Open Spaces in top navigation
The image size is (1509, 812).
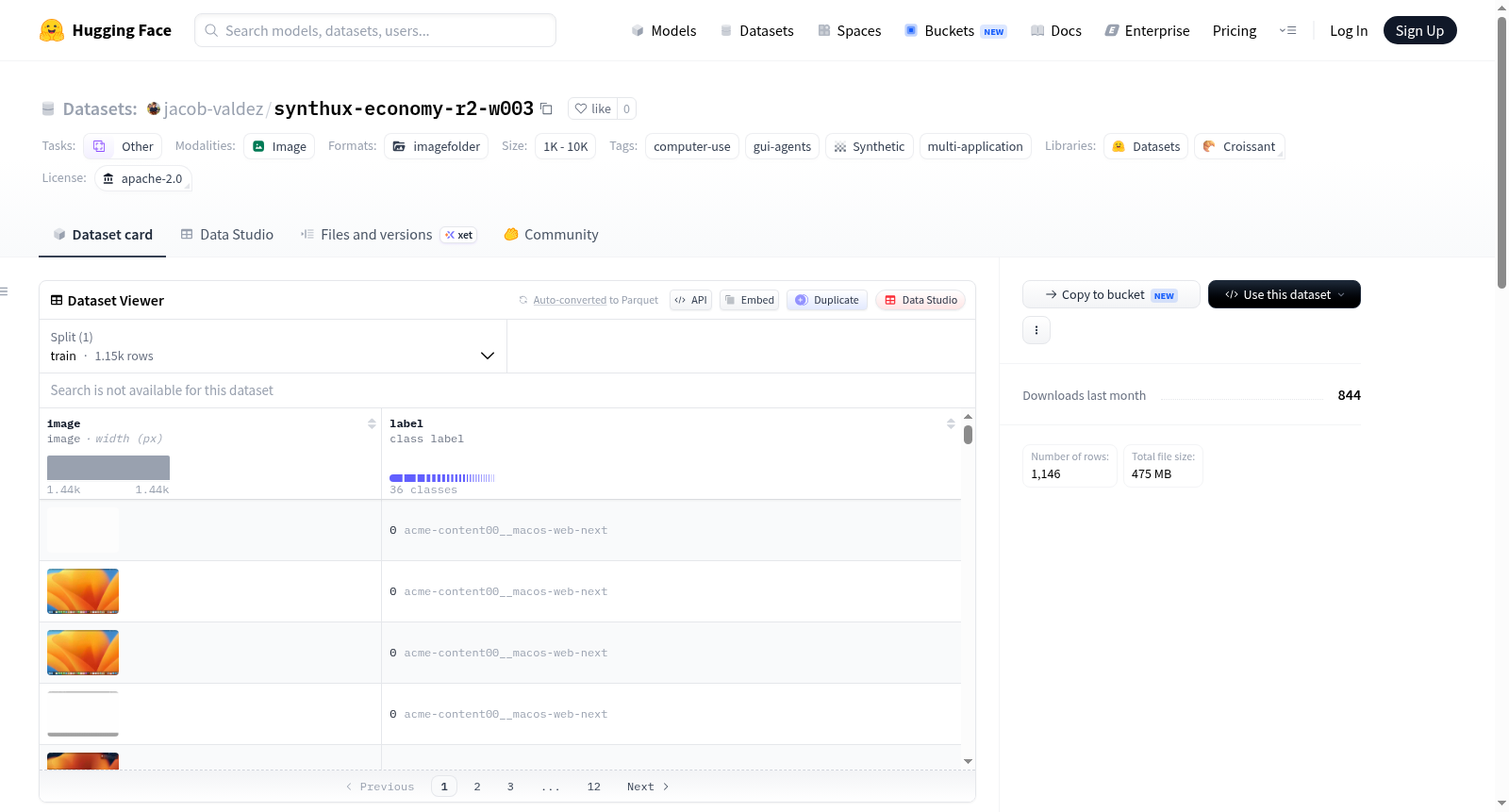850,30
